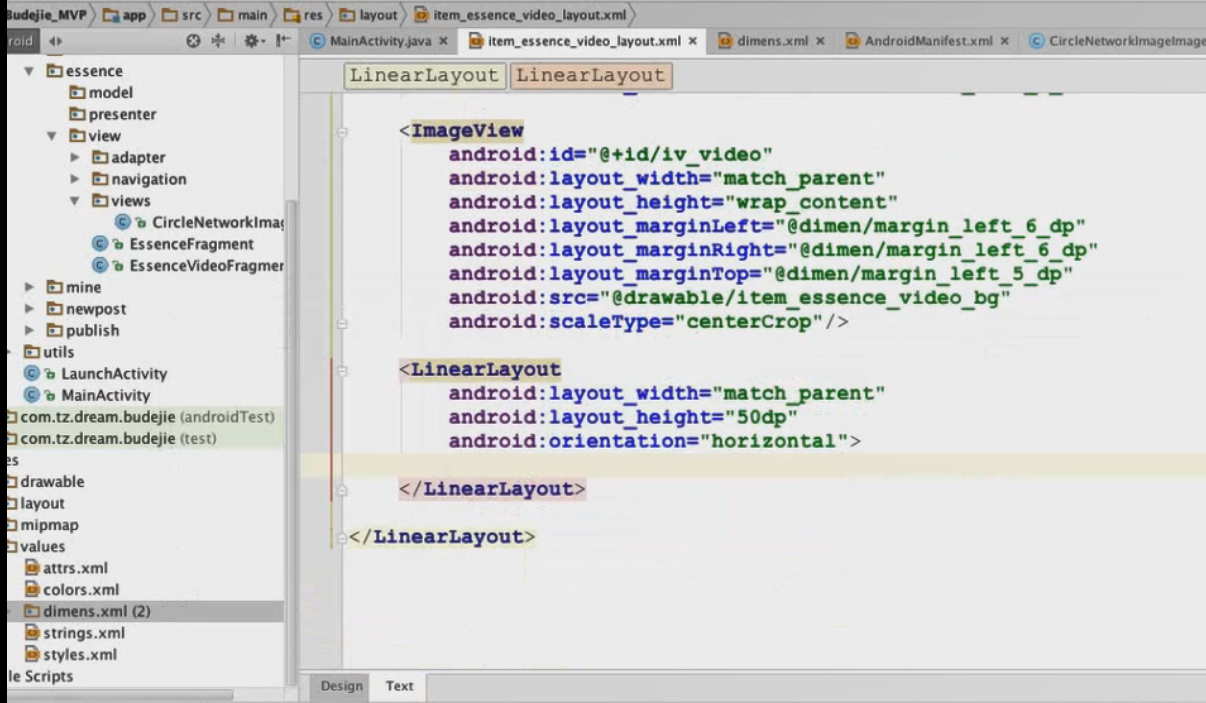1206x703 pixels.
Task: Select the values folder in project tree
Action: [36, 547]
